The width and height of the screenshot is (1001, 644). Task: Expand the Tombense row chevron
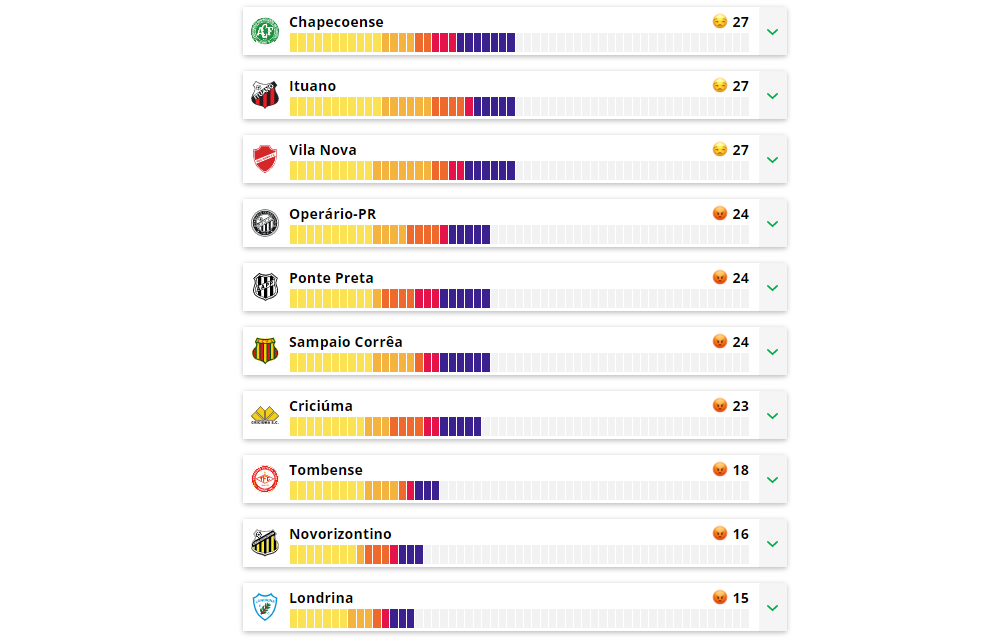pyautogui.click(x=772, y=480)
